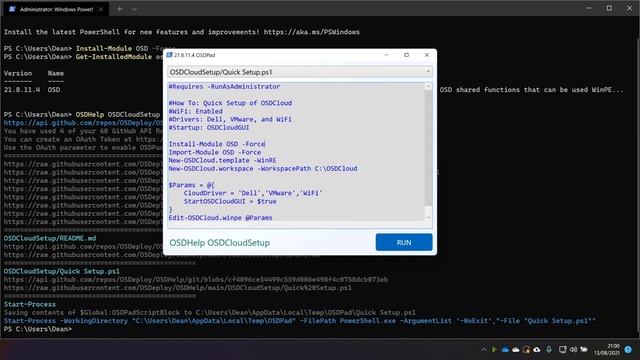Click the OSDHelp OSDCloudSetup label

[x=220, y=243]
